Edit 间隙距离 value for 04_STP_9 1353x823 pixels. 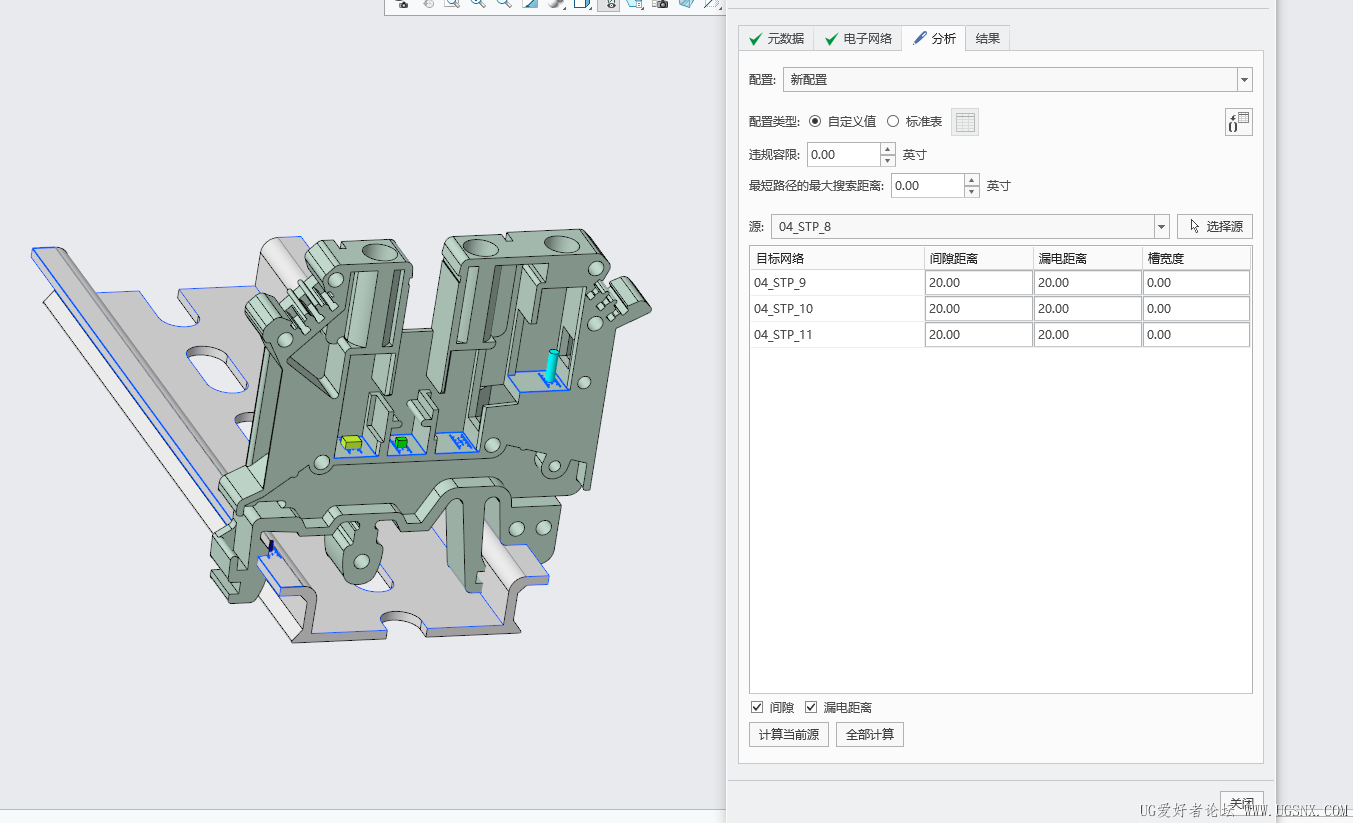979,283
